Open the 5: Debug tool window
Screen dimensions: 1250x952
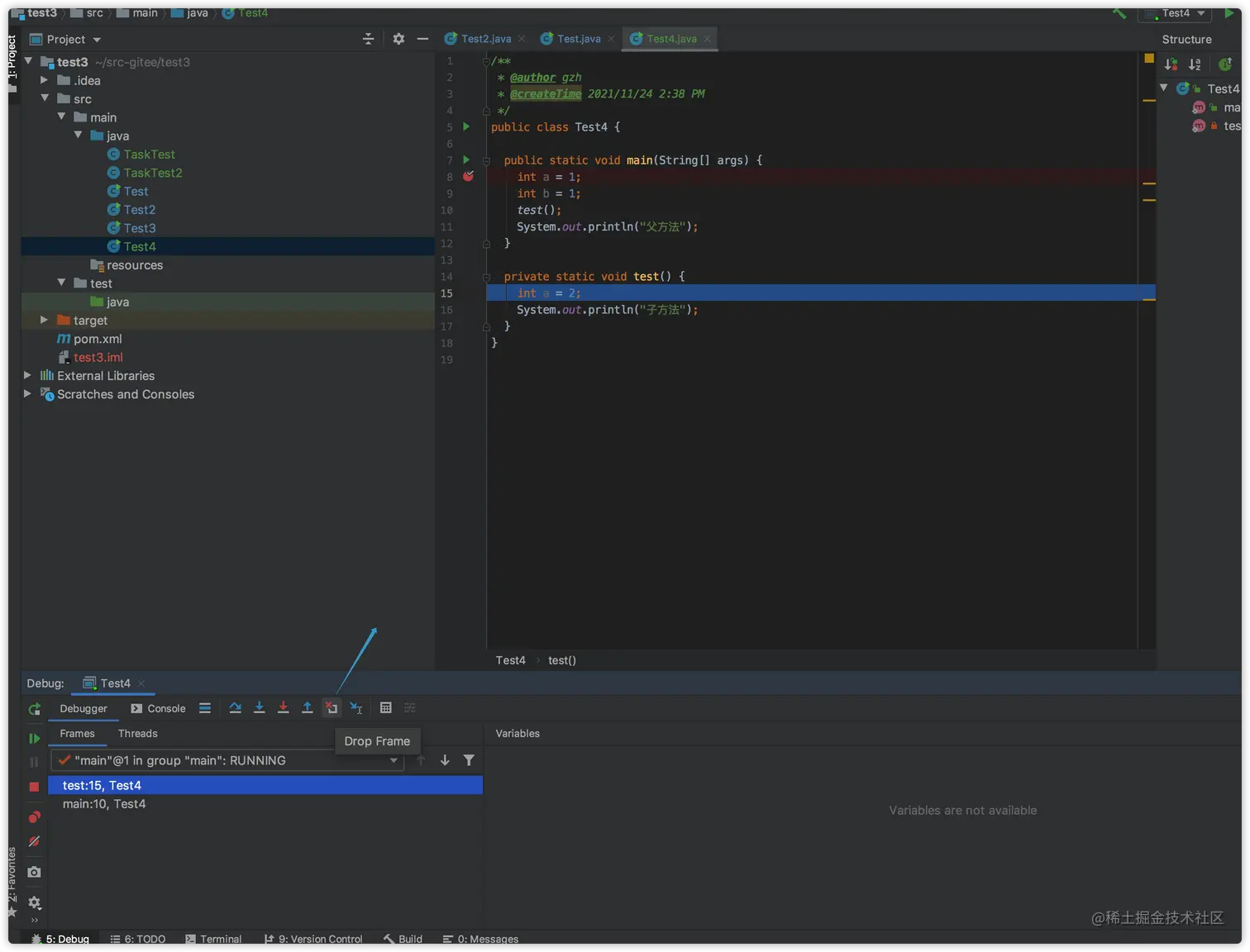click(x=60, y=939)
